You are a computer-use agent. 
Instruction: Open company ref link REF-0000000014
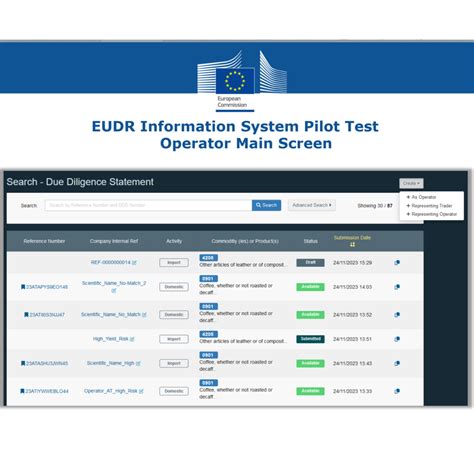coord(111,262)
